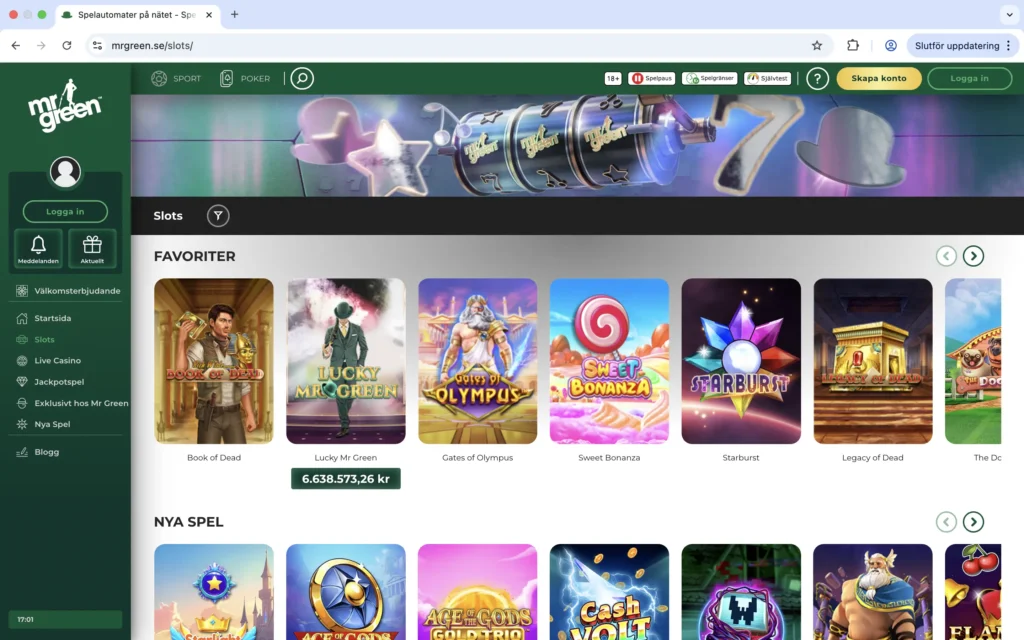Screen dimensions: 1024x640
Task: Open the Aktuellt gift icon
Action: click(x=92, y=248)
